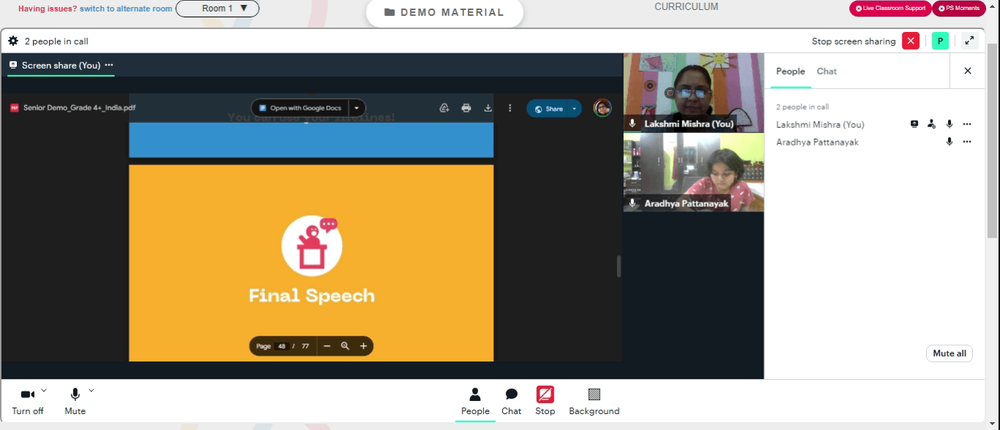Expand call to fullscreen arrows icon
The height and width of the screenshot is (430, 1000).
click(x=969, y=41)
